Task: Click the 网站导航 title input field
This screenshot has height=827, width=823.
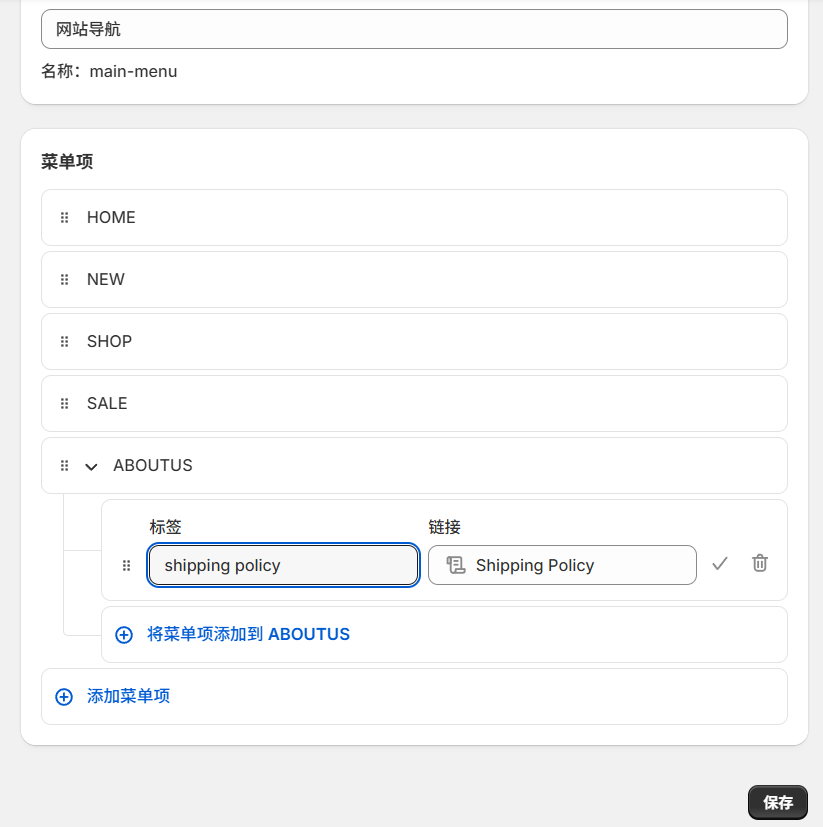Action: tap(413, 29)
